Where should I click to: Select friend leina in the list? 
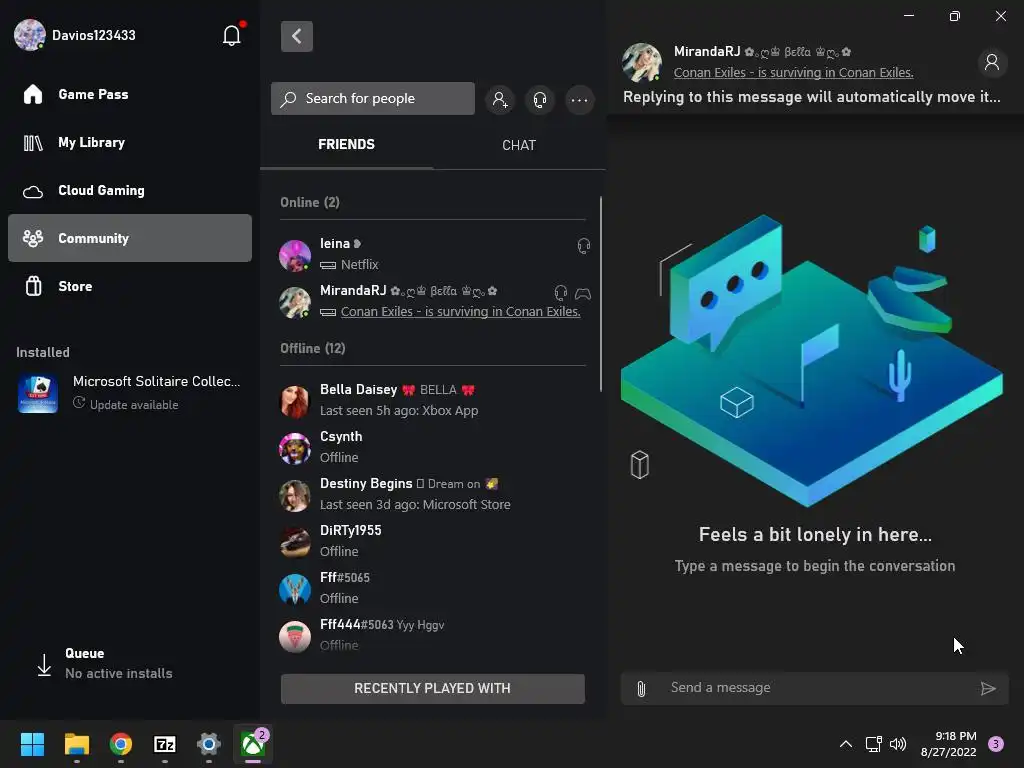tap(432, 253)
